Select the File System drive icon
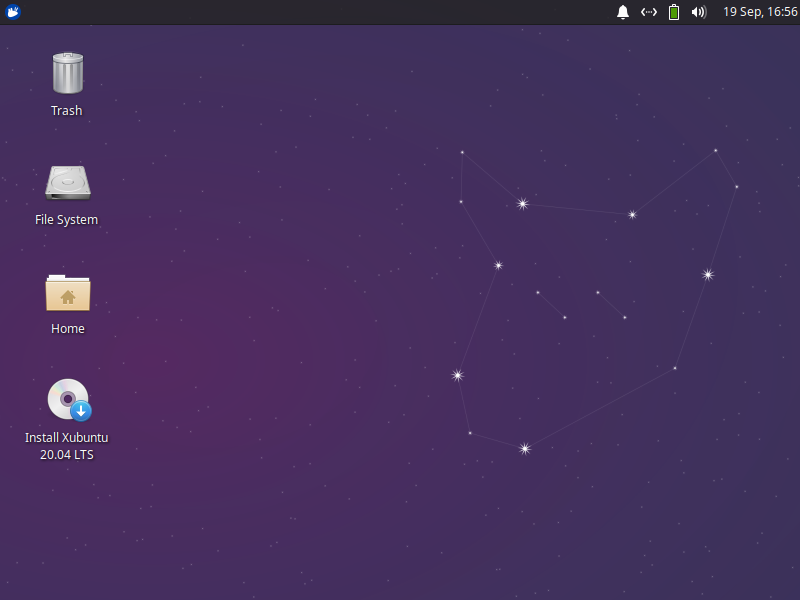 pos(67,182)
